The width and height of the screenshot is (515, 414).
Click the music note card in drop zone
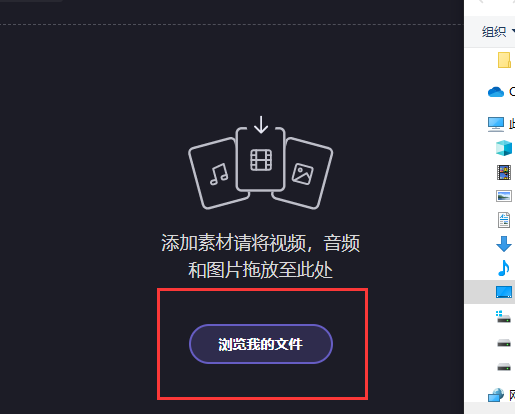219,173
